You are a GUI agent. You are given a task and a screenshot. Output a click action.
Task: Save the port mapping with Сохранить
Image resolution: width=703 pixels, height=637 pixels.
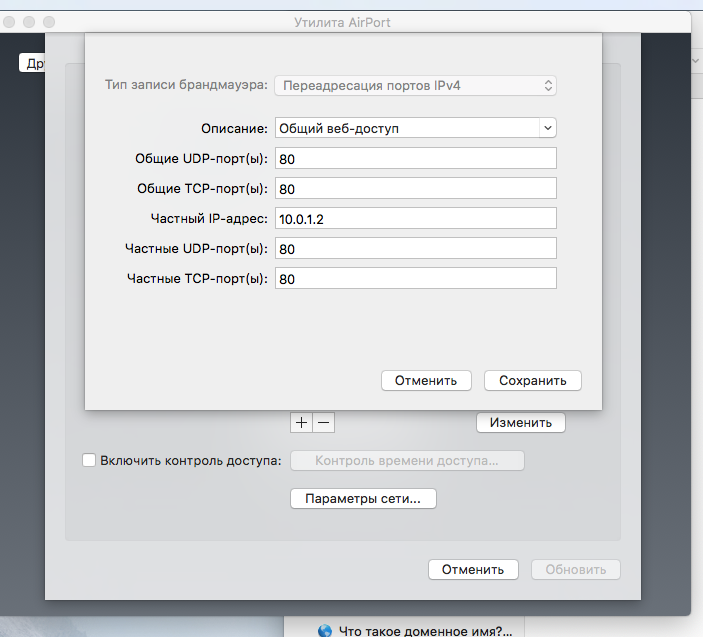(533, 381)
